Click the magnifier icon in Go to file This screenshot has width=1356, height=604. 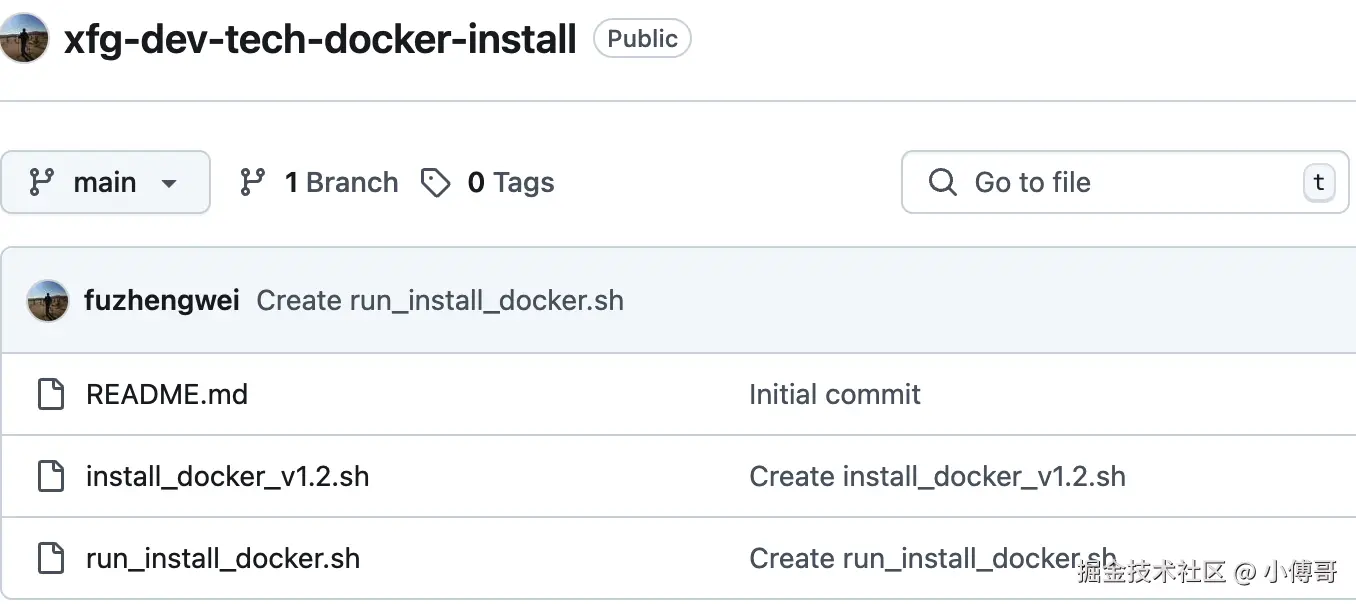tap(942, 182)
